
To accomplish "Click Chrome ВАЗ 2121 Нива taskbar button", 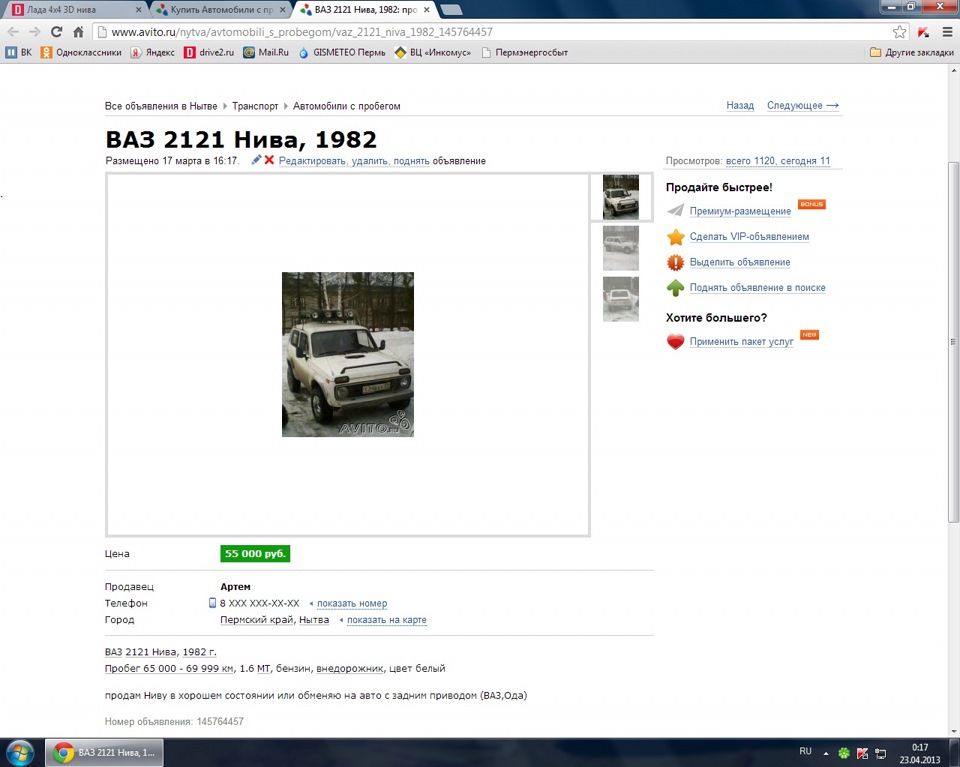I will [105, 752].
